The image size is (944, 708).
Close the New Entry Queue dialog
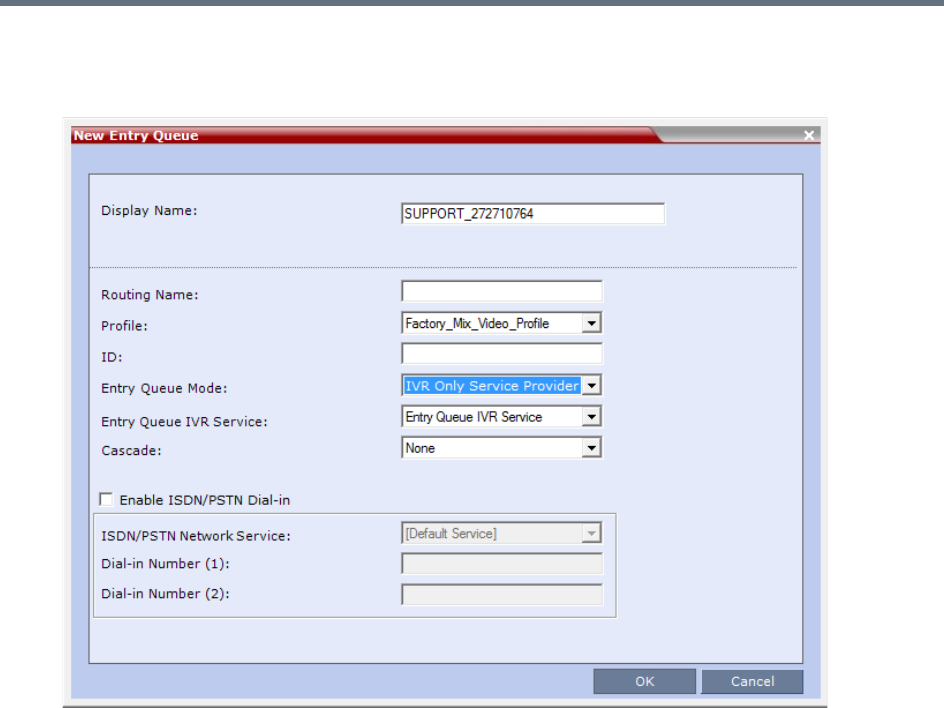[x=809, y=135]
